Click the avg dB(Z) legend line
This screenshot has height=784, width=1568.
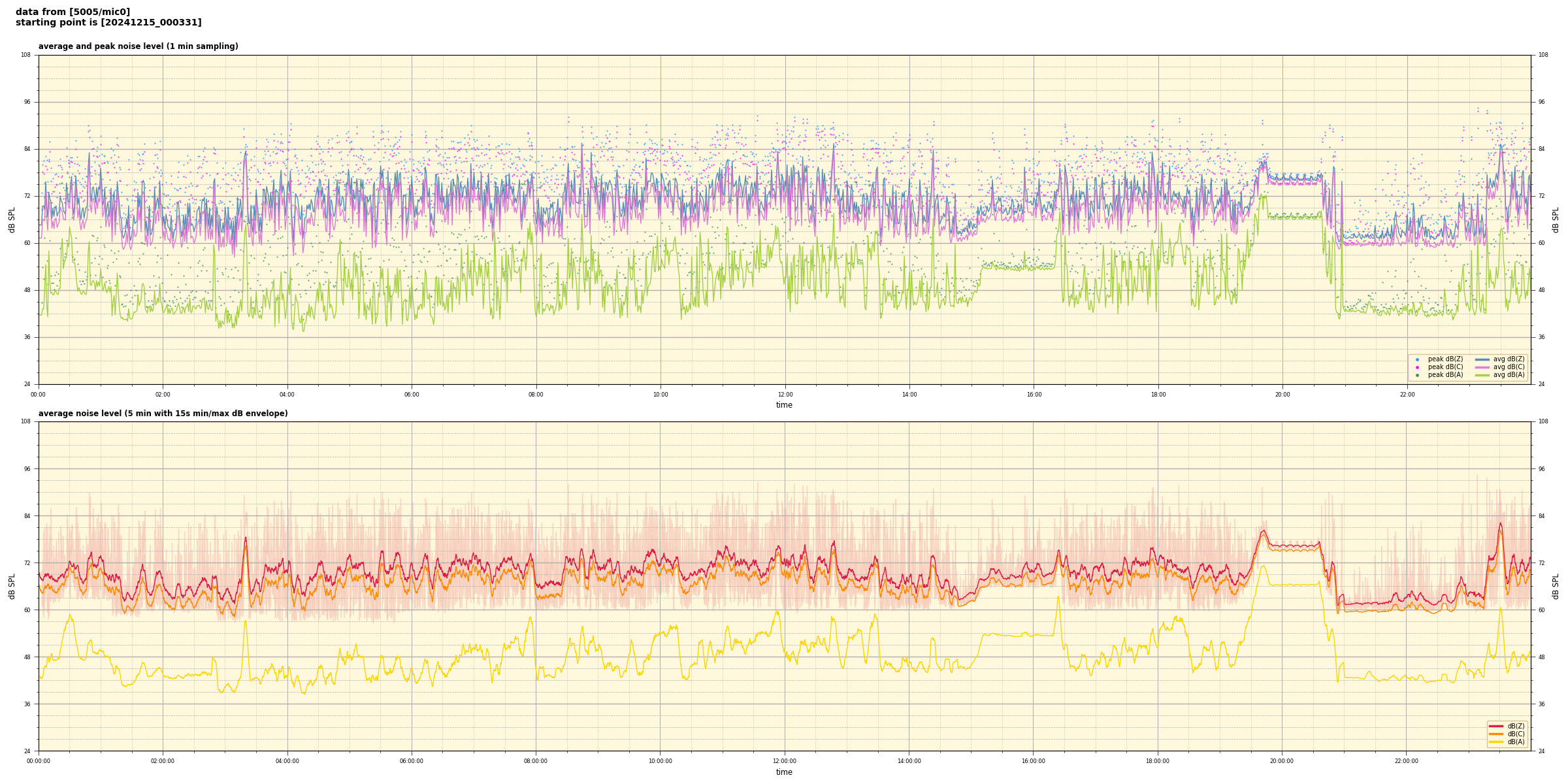(x=1482, y=359)
